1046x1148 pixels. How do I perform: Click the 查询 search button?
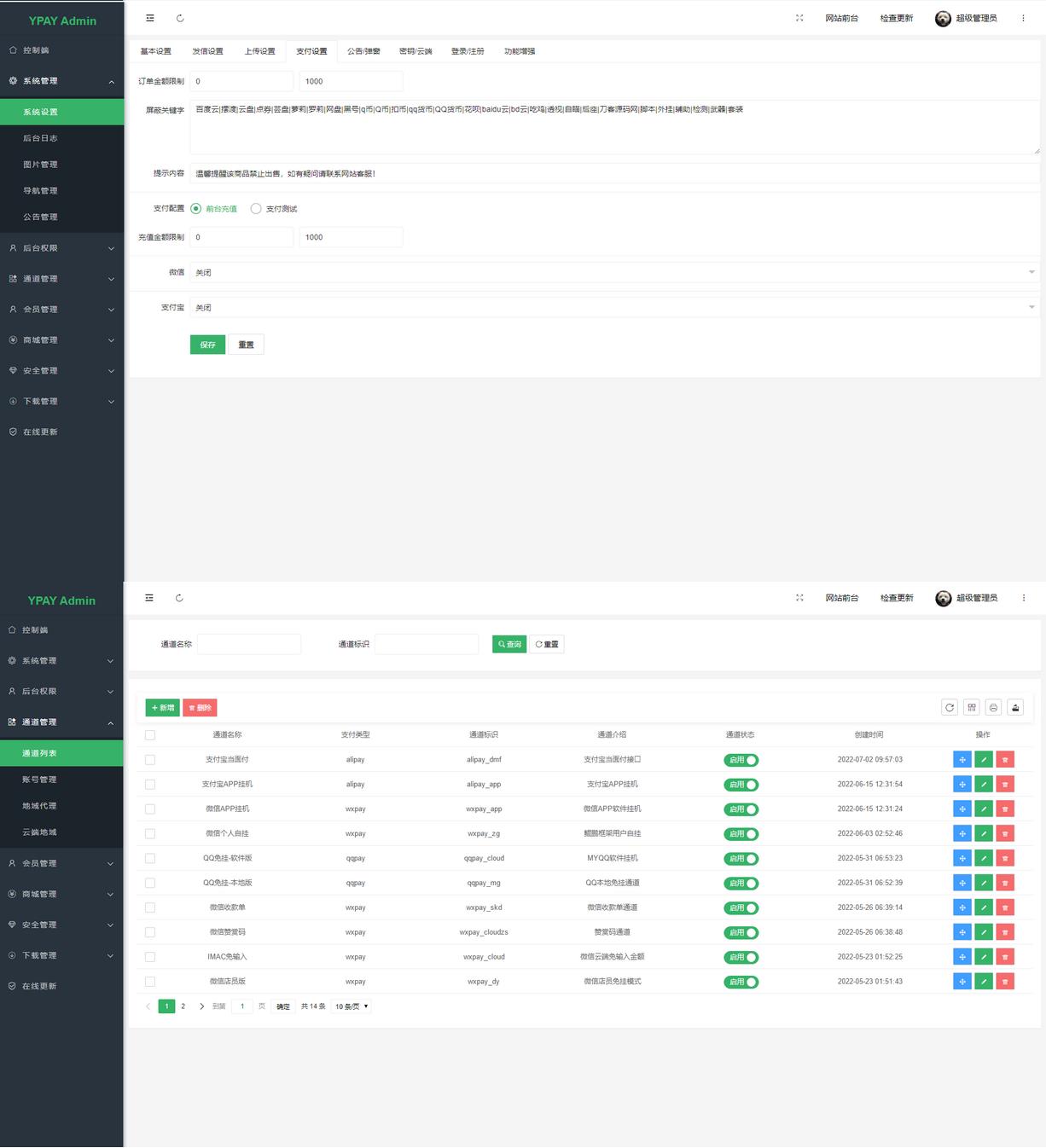[x=509, y=645]
